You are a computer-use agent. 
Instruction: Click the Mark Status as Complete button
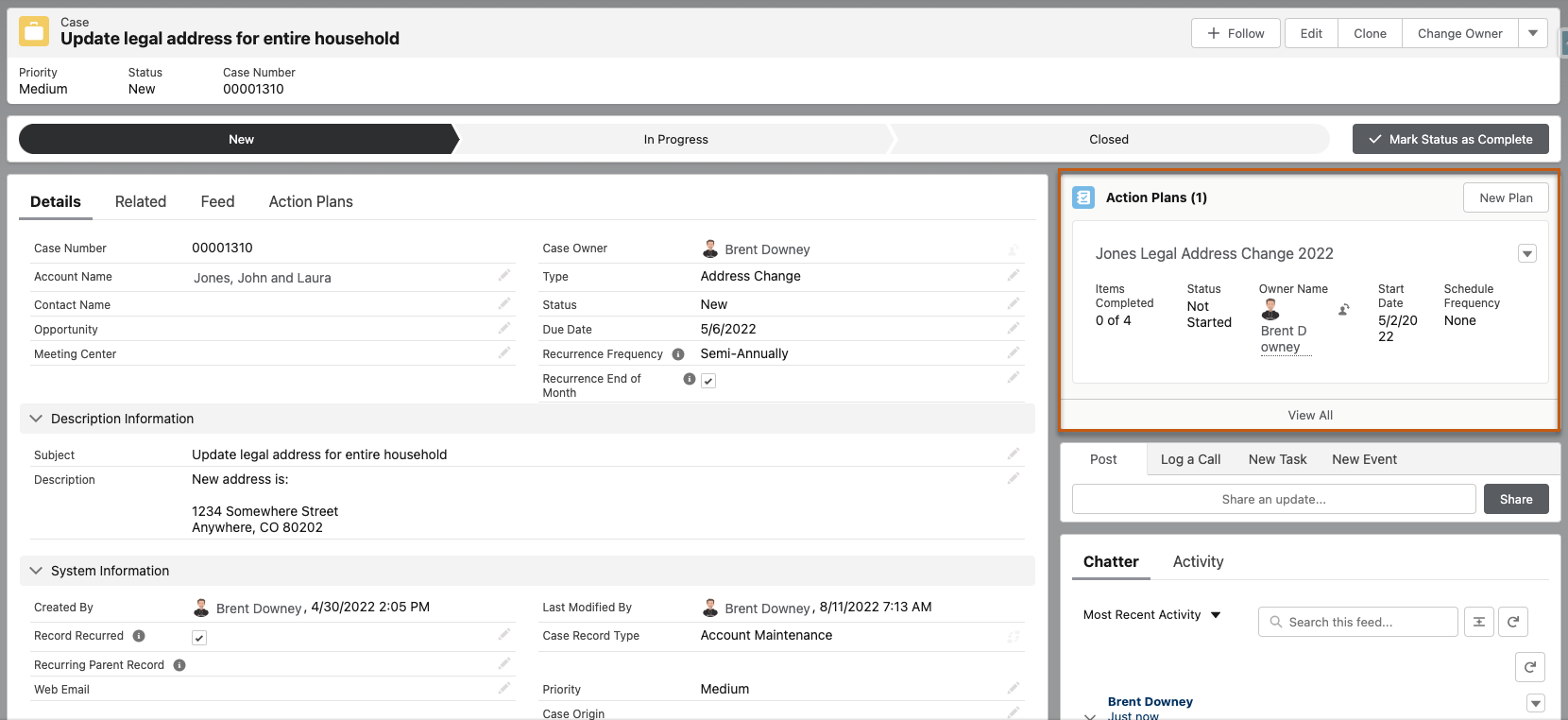1450,139
